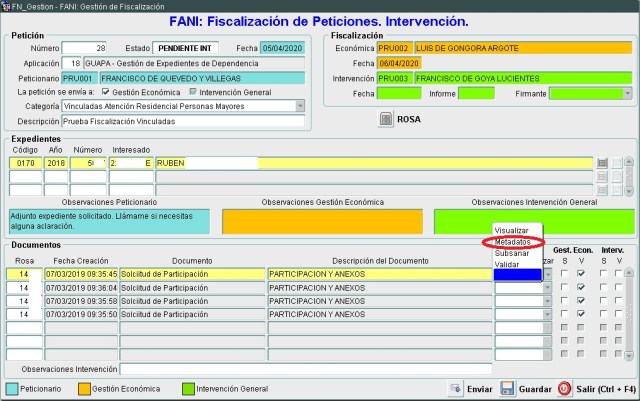This screenshot has height=401, width=640.
Task: Select Visualizar in the popup list
Action: pos(512,230)
